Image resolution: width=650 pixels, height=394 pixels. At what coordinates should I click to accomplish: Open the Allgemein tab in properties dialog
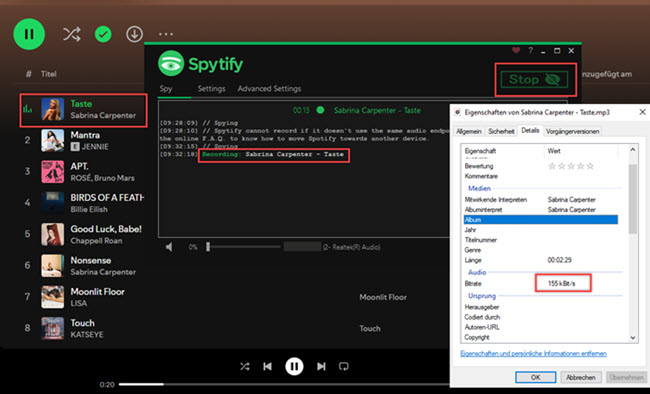click(x=469, y=131)
